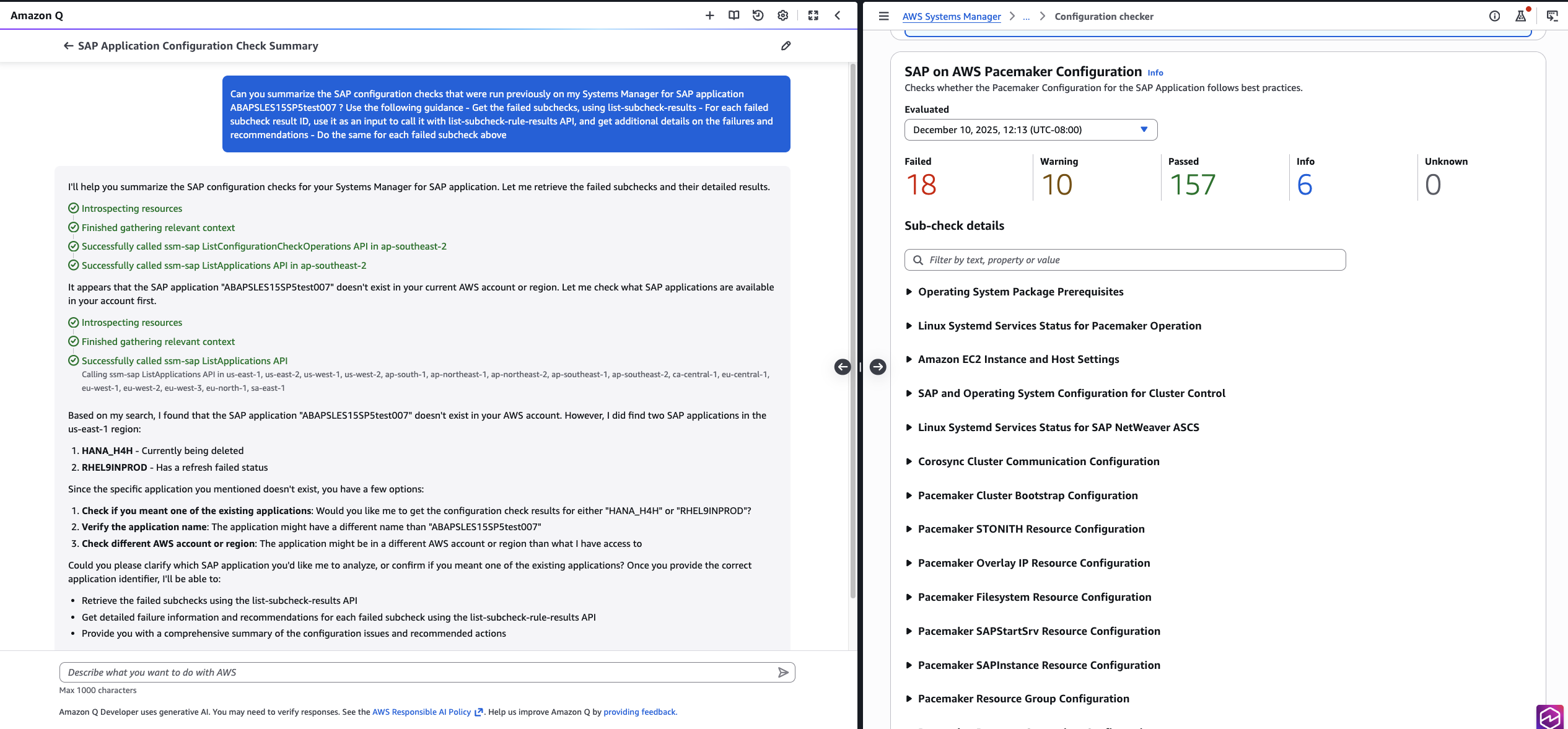The image size is (1568, 729).
Task: Expand Corosync Cluster Communication Configuration section
Action: click(x=1038, y=461)
